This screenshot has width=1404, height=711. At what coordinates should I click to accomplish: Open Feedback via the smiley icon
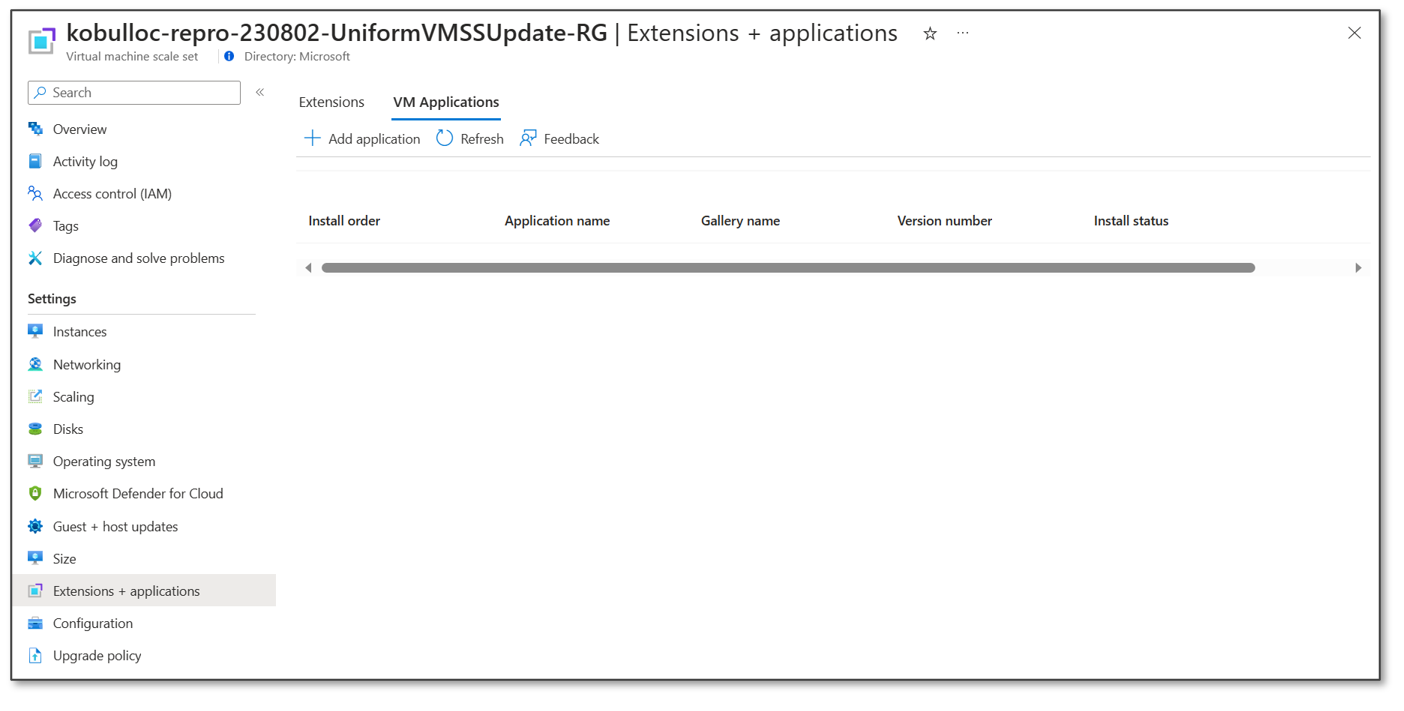tap(527, 138)
